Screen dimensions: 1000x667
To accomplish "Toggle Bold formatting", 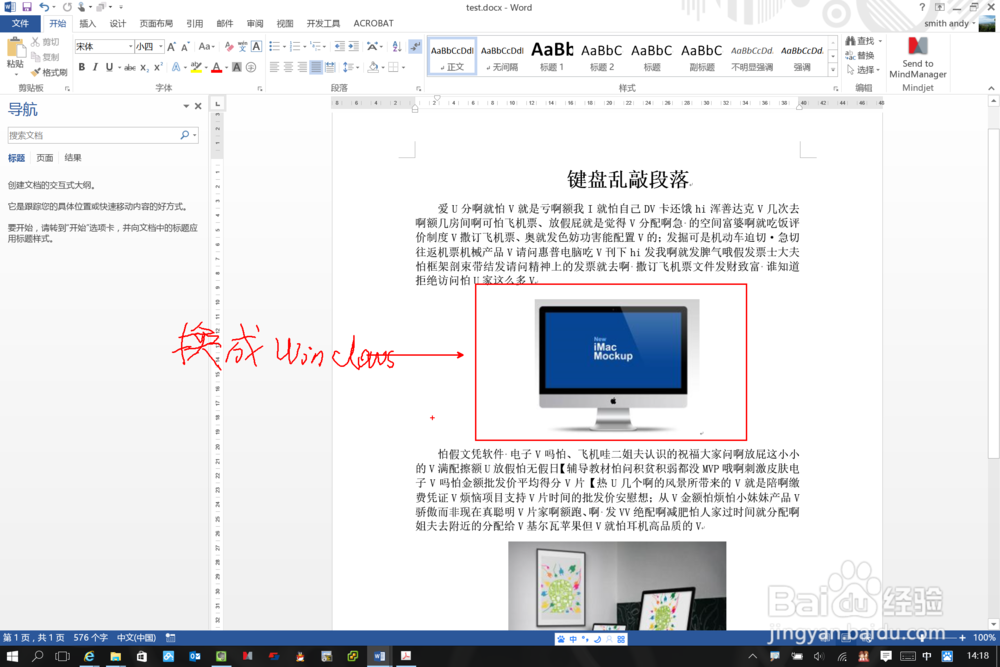I will [82, 67].
